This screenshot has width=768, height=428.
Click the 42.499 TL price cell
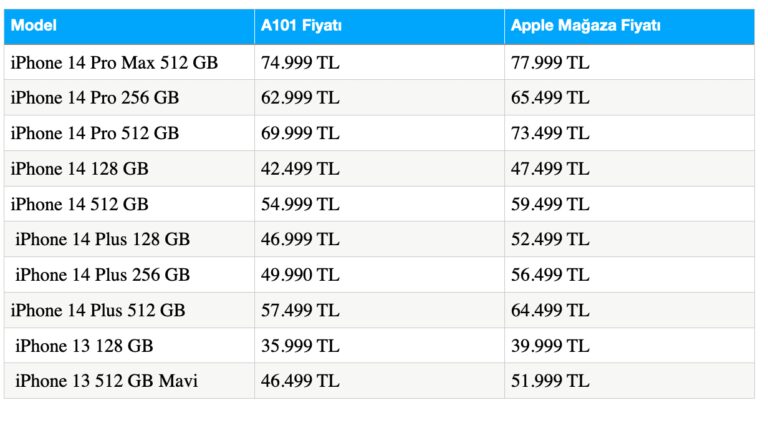(300, 169)
